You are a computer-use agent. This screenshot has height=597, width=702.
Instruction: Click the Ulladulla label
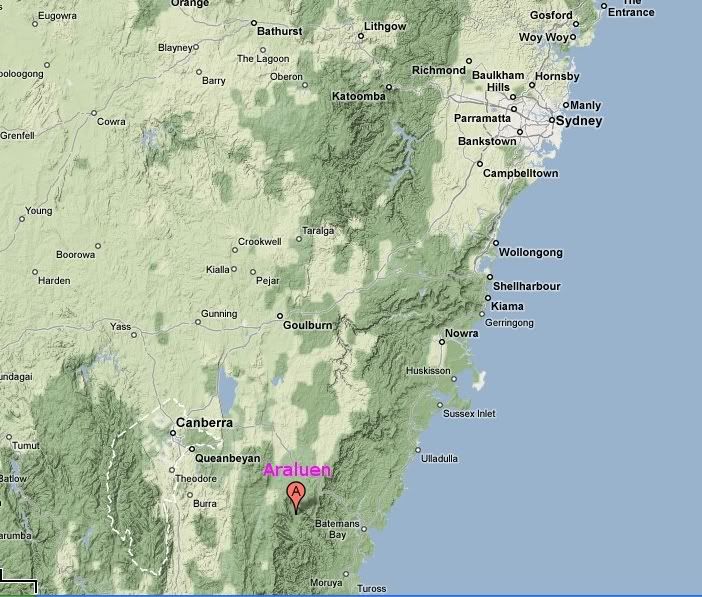tap(439, 459)
